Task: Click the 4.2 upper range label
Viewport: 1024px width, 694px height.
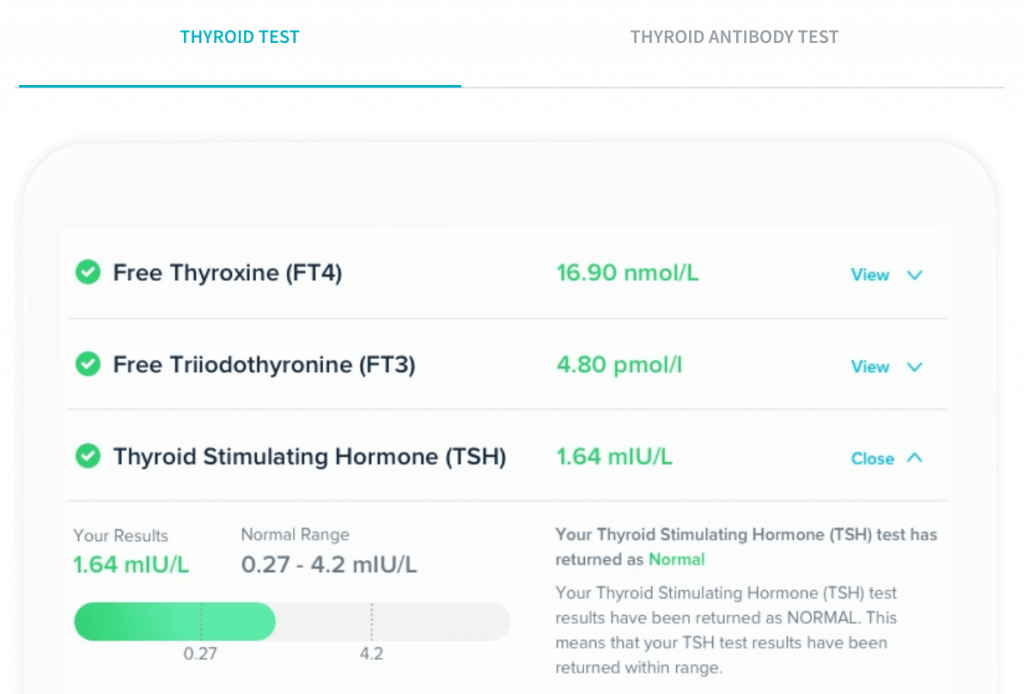Action: coord(372,653)
